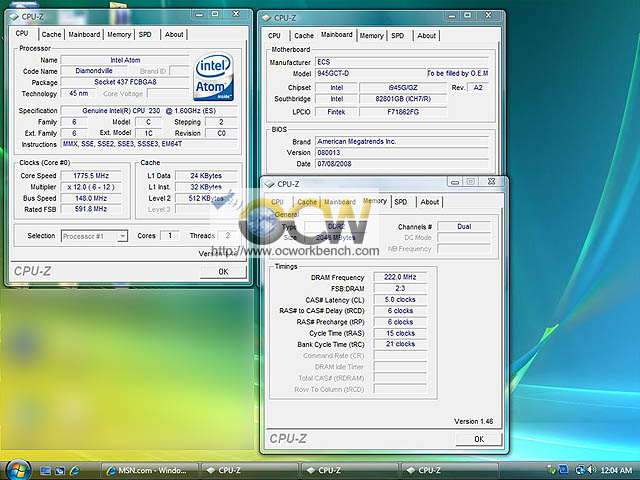Viewport: 640px width, 480px height.
Task: Click CAS# Latency value '5.0 clocks'
Action: 400,300
